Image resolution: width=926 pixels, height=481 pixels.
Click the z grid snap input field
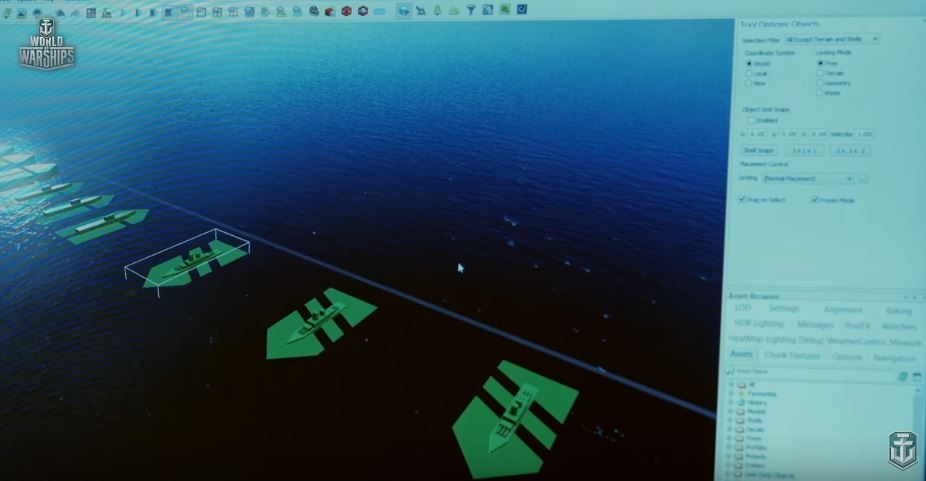[x=819, y=134]
